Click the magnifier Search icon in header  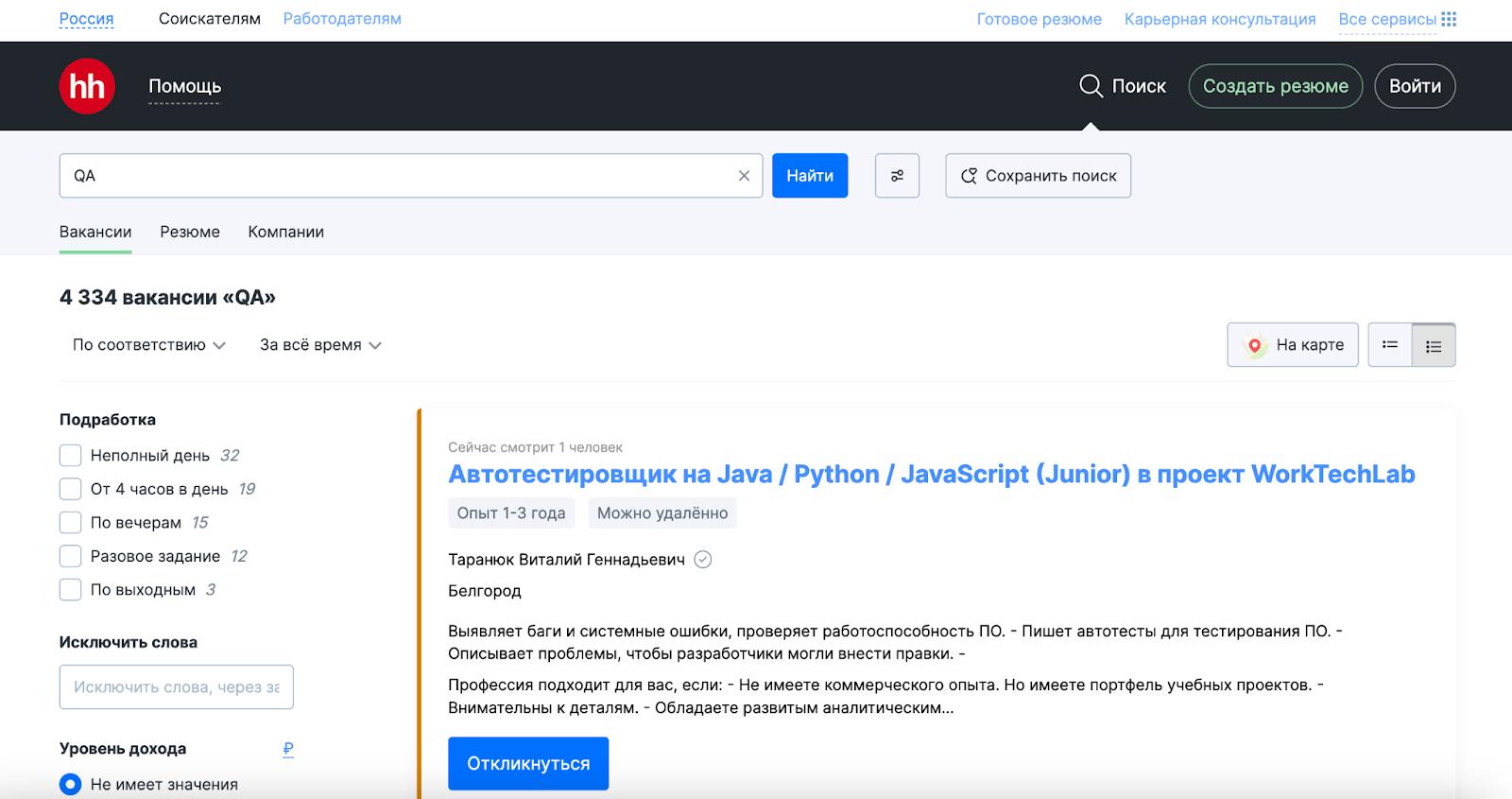coord(1091,86)
